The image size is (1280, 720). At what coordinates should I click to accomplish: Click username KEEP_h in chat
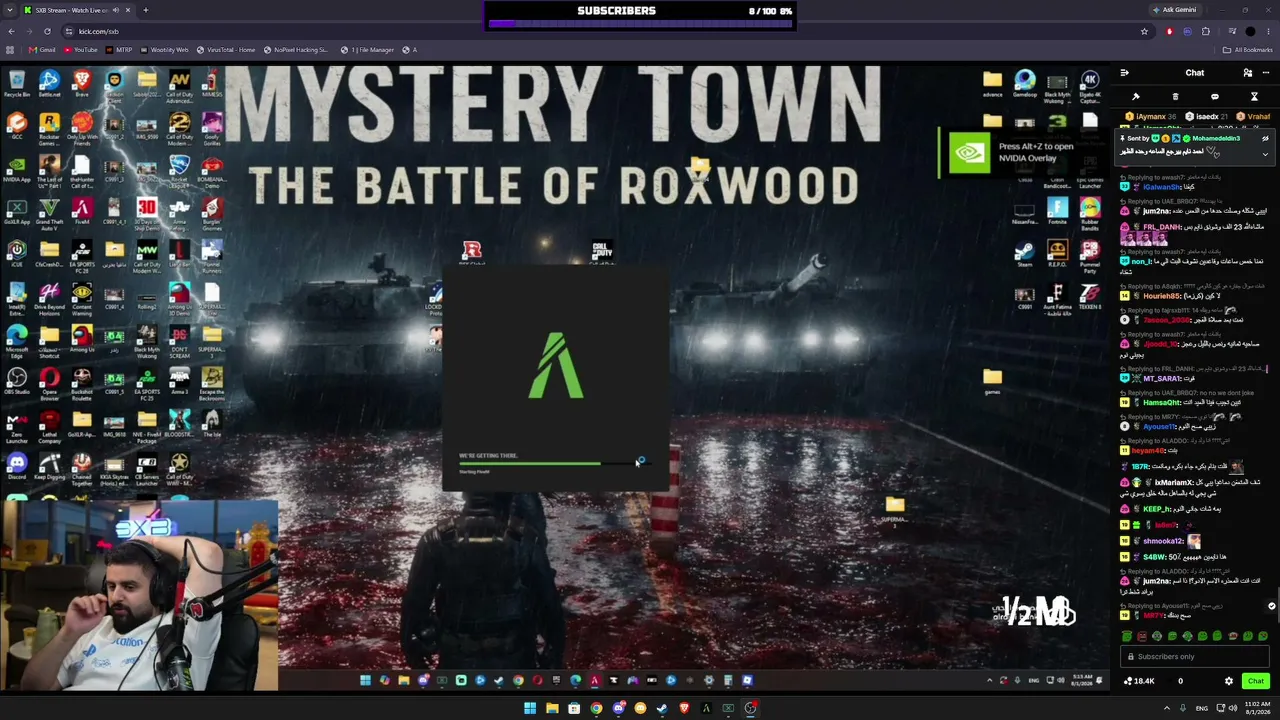pos(1157,509)
